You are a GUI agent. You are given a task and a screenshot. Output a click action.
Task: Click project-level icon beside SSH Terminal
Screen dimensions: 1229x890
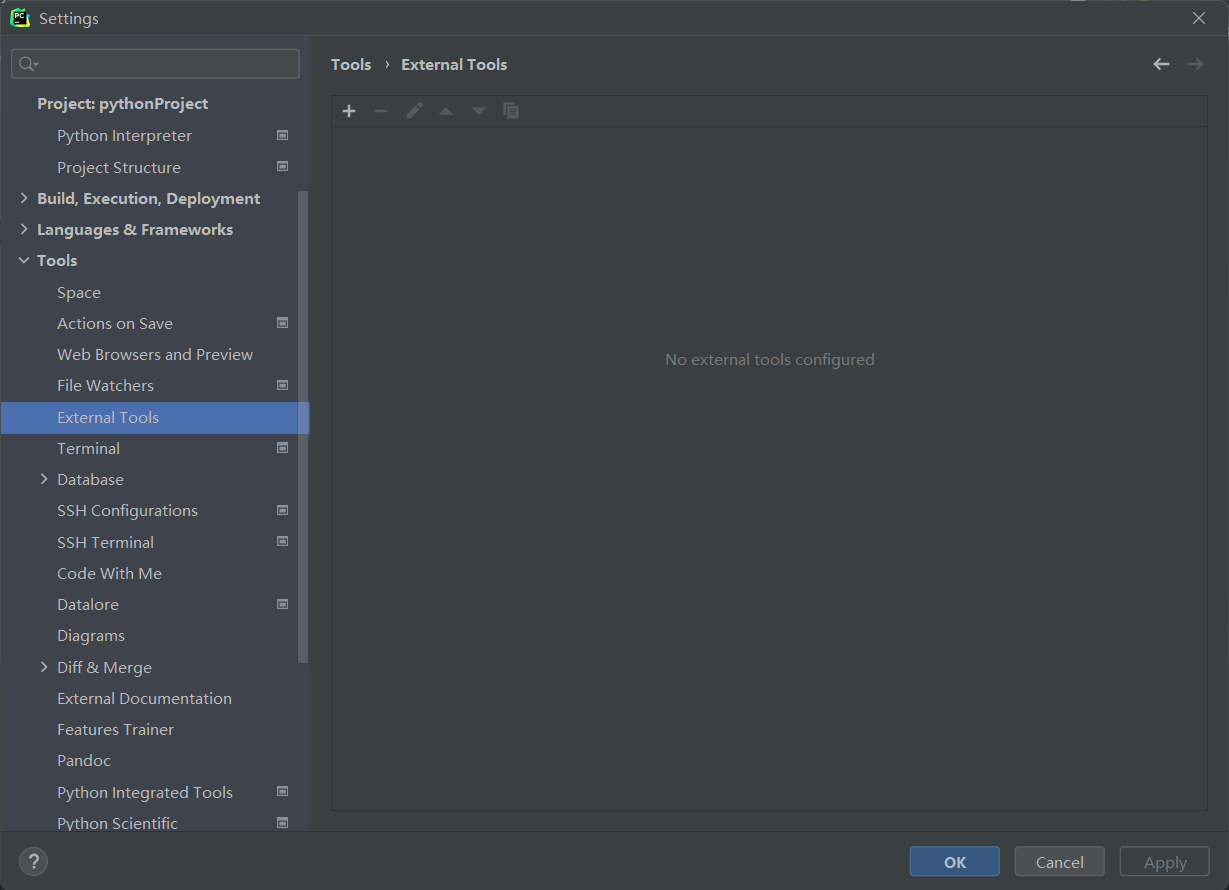[x=282, y=541]
